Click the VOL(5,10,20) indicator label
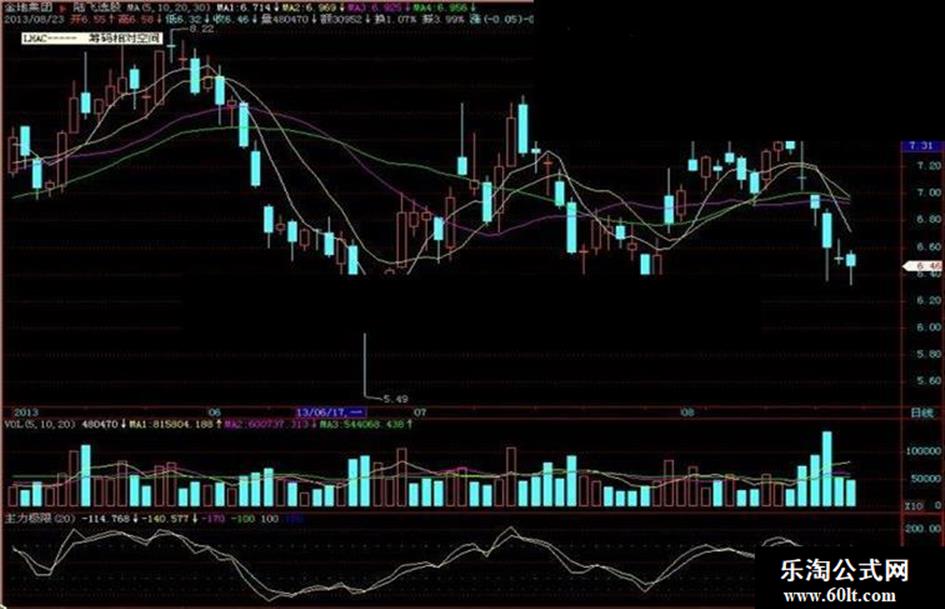Image resolution: width=945 pixels, height=609 pixels. click(40, 424)
